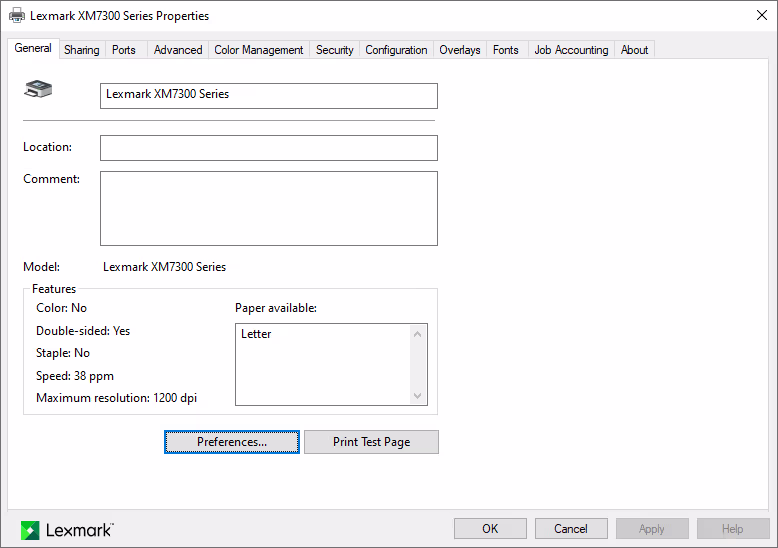Click 'Maximum resolution: 1200 dpi' text
The width and height of the screenshot is (778, 548).
(117, 398)
